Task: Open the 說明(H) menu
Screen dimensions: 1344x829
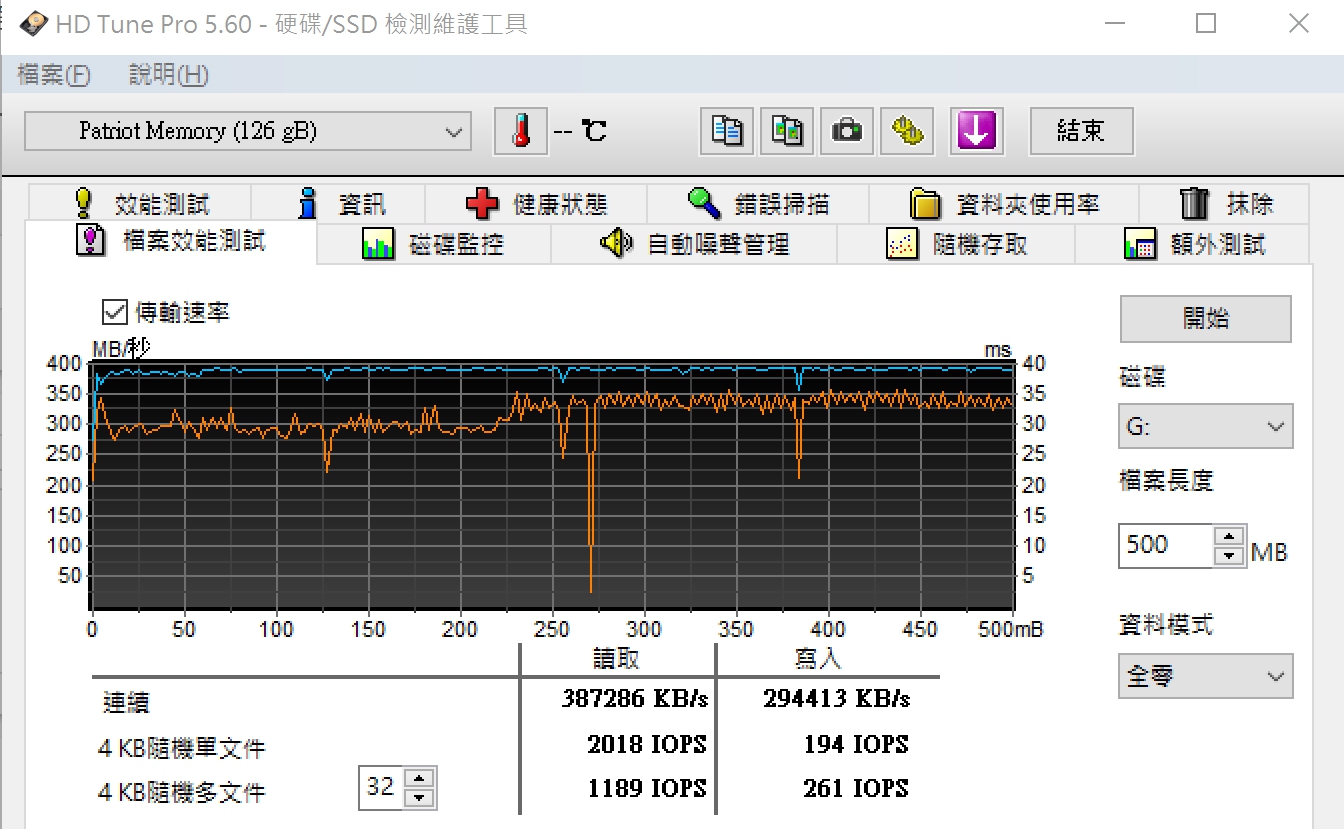Action: 168,75
